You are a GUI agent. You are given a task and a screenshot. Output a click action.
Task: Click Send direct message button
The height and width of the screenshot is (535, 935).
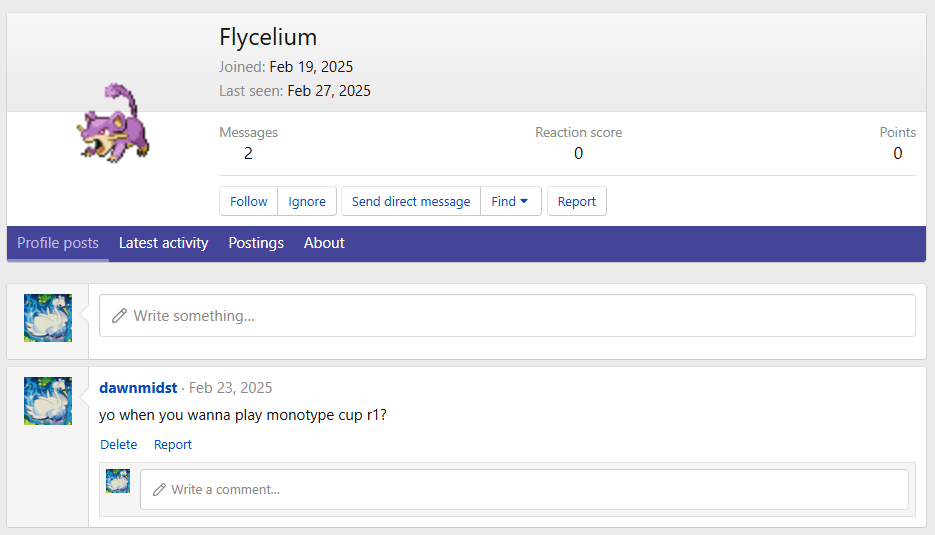[411, 201]
